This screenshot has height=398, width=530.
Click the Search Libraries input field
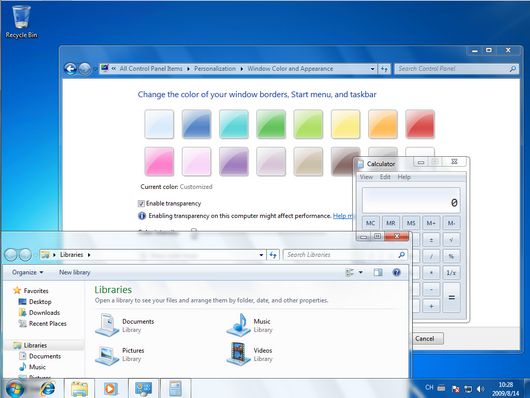(345, 255)
